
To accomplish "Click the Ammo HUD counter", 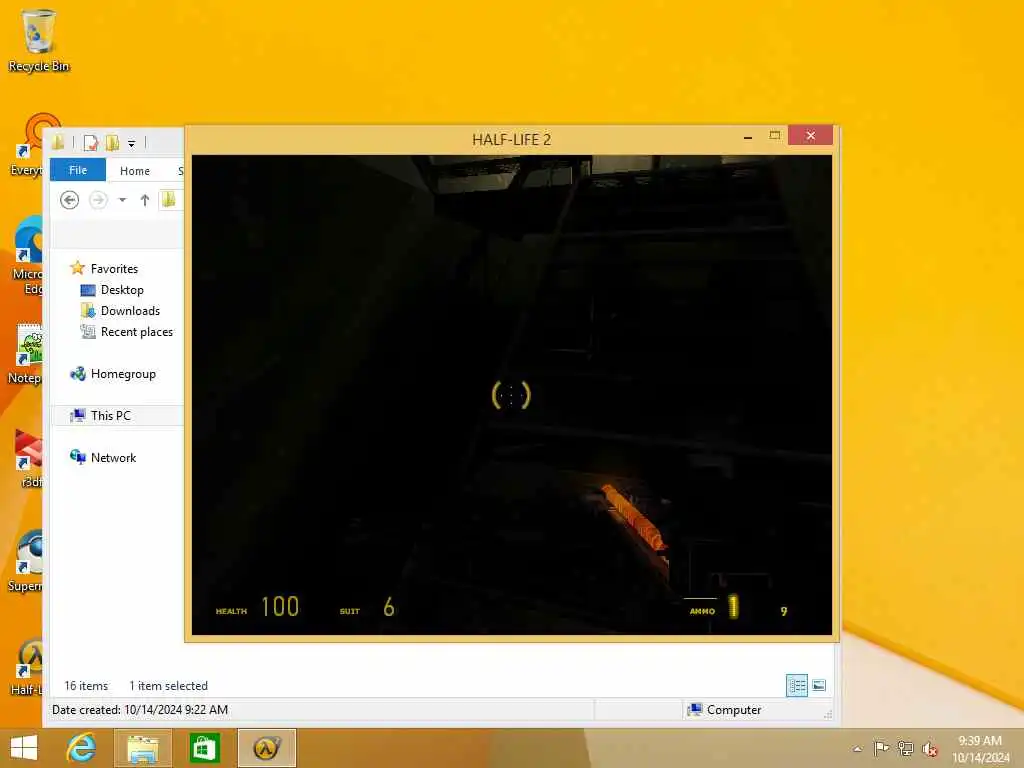I will click(738, 607).
